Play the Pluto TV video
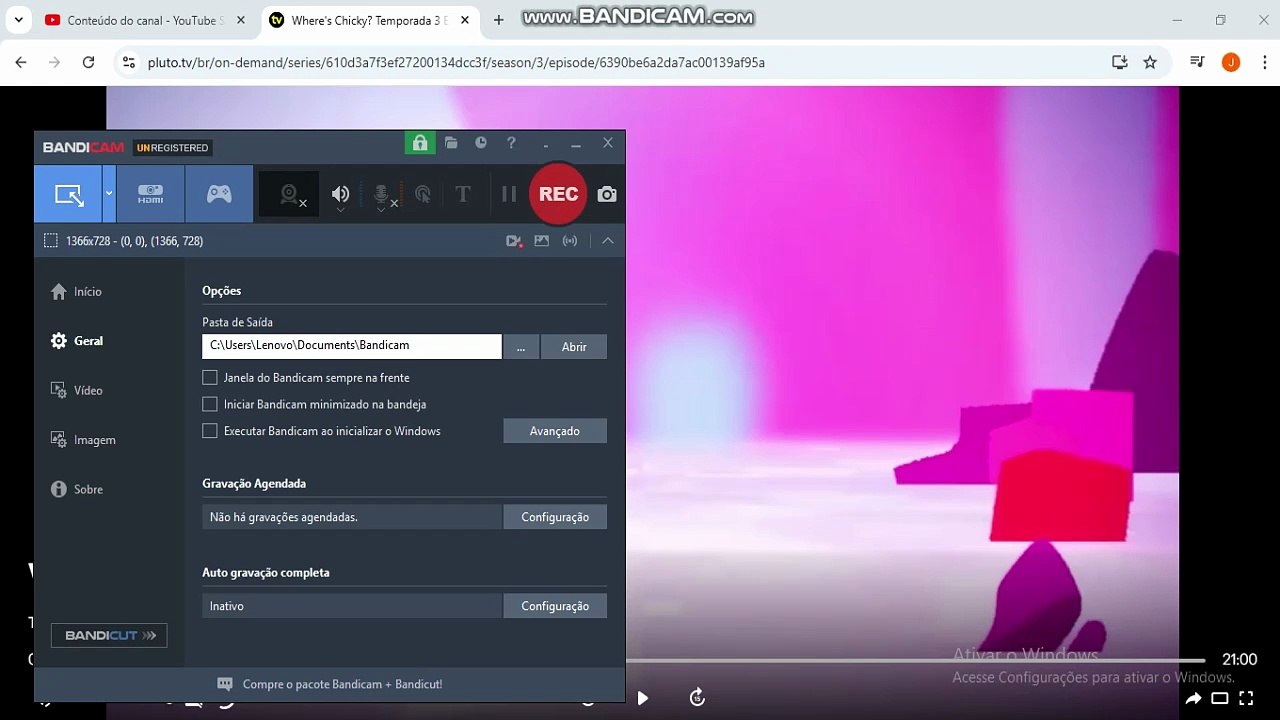 point(643,698)
